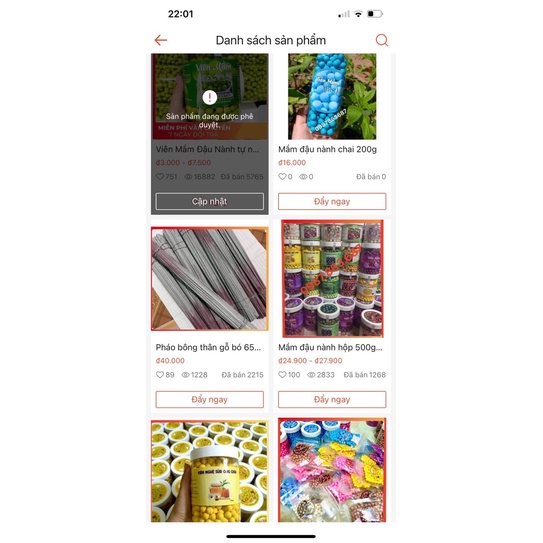The image size is (543, 543).
Task: Tap eye views icon on Mầm đậu nành hộp 500g
Action: [311, 375]
